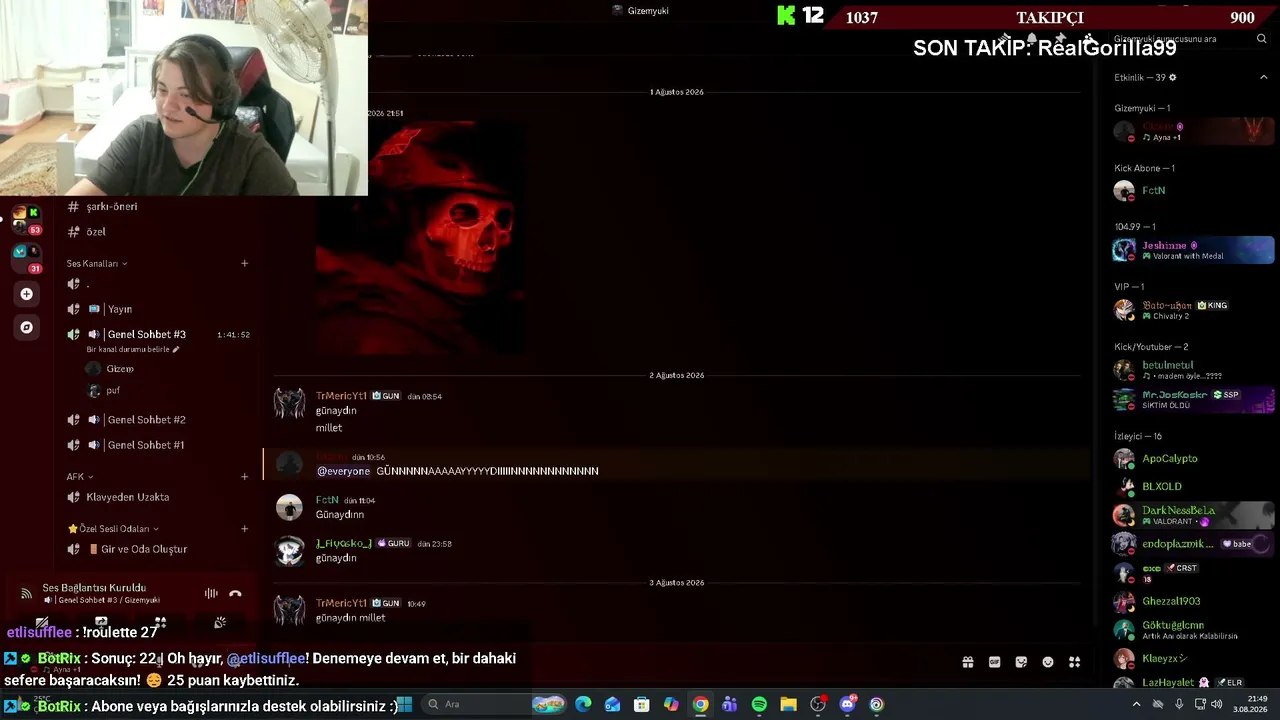Set channel status via Bir kanal durumu belirle
This screenshot has height=720, width=1280.
133,350
